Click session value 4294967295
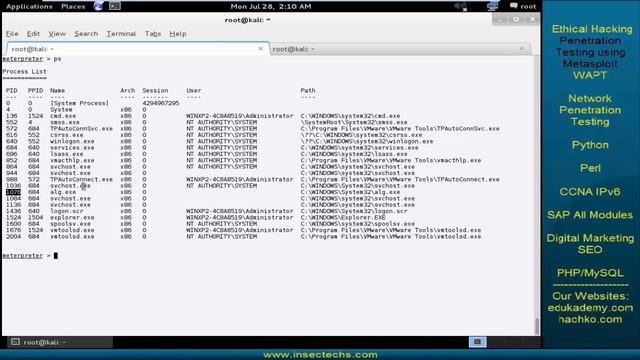Viewport: 640px width, 360px height. pyautogui.click(x=161, y=103)
